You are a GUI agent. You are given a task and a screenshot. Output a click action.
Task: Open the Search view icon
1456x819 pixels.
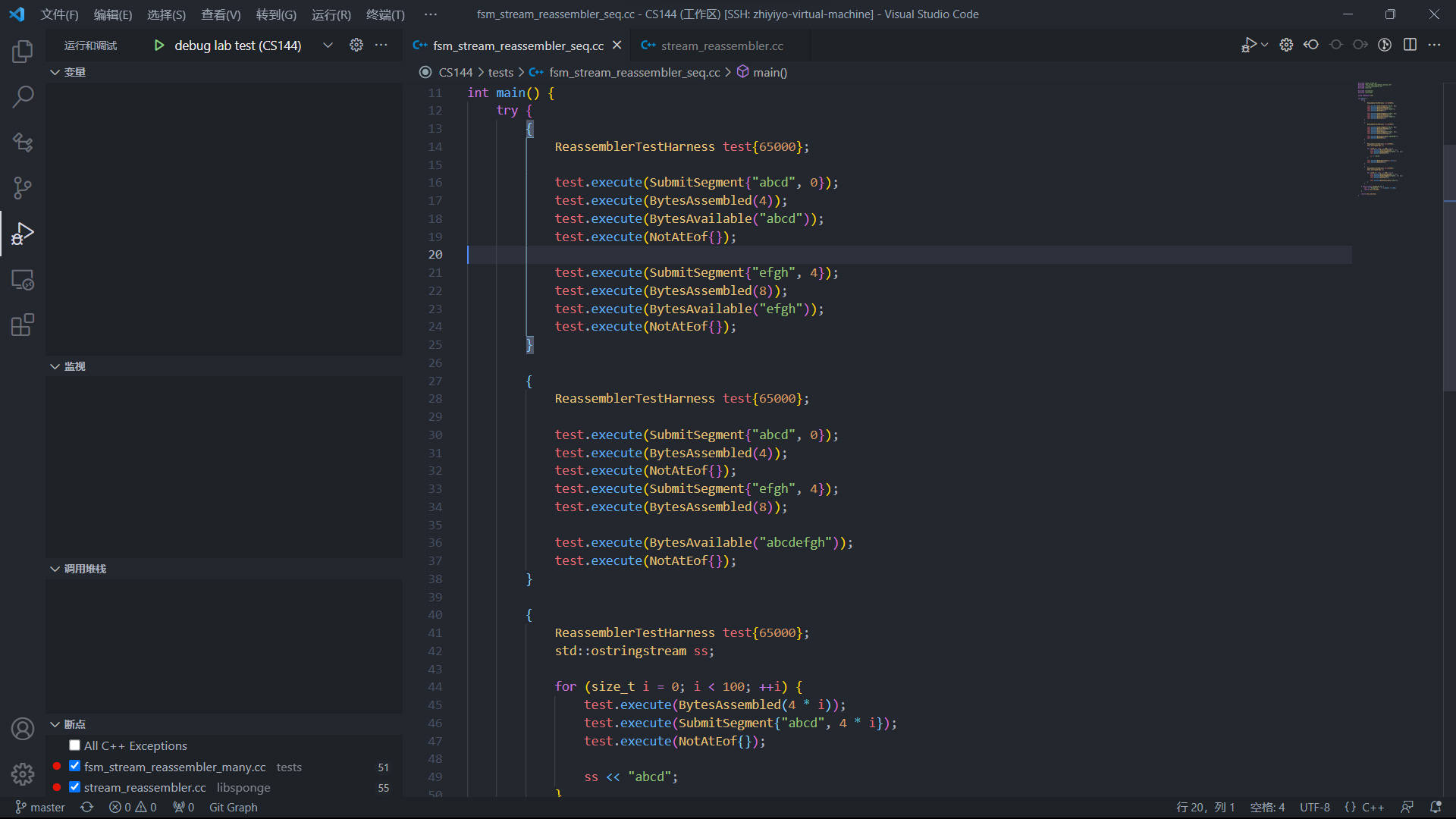tap(23, 97)
